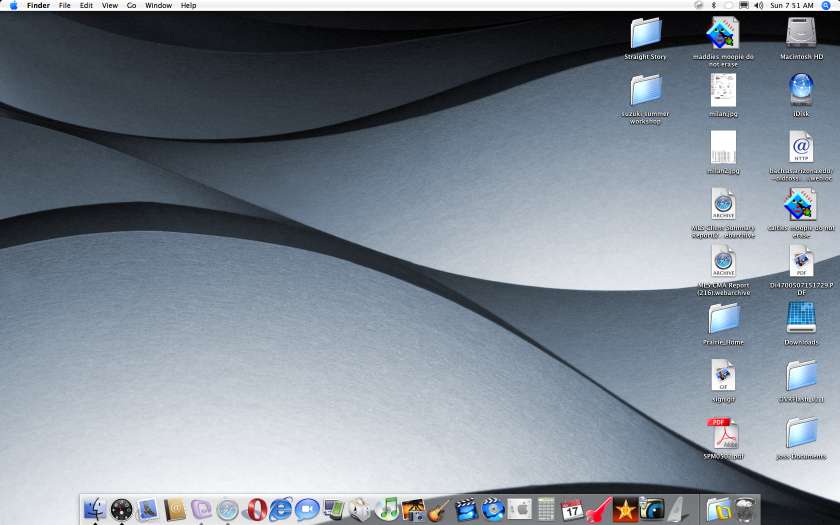Select the joss Documents folder
The image size is (840, 525).
coord(801,432)
